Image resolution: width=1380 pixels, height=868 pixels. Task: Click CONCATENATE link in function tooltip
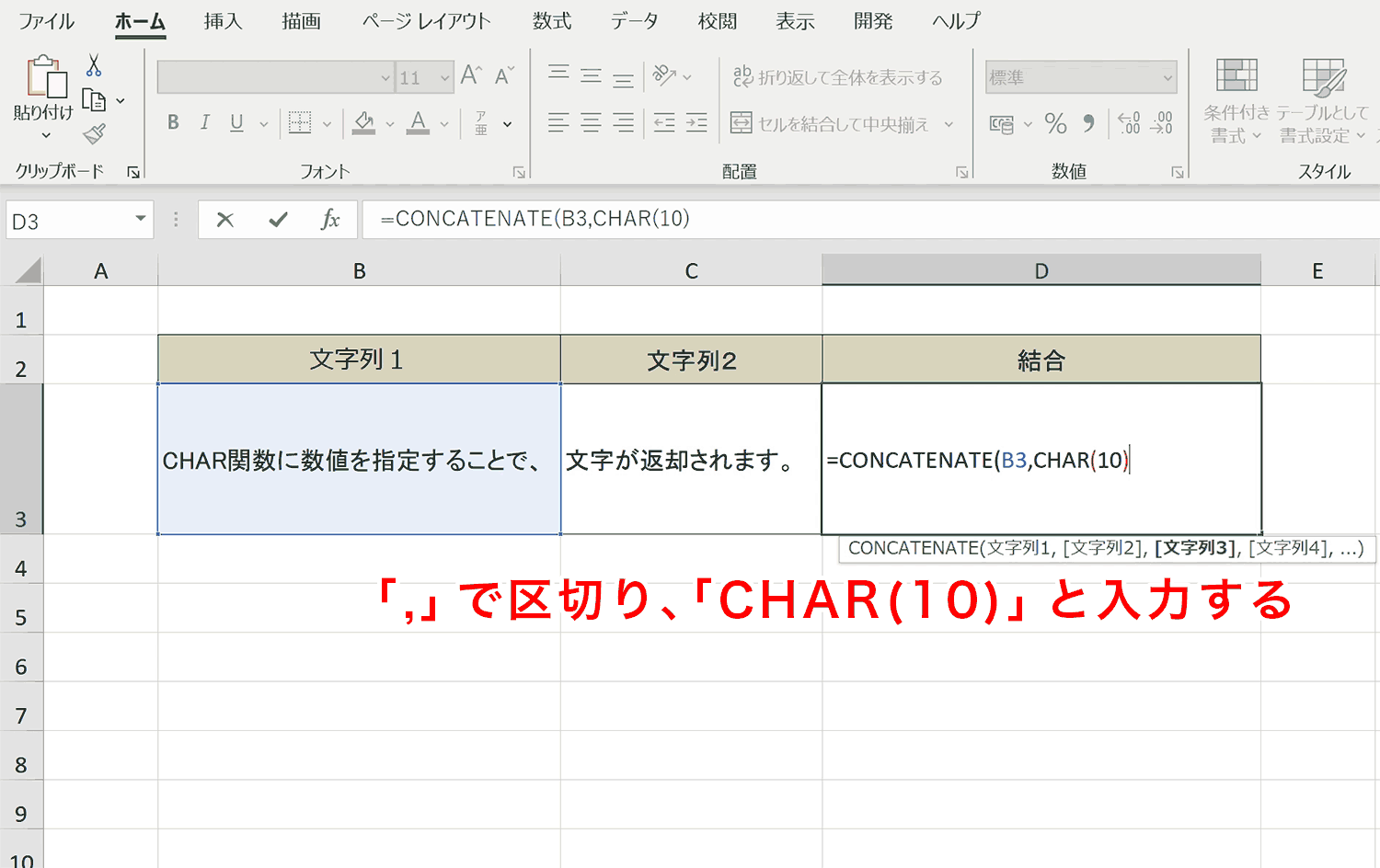(x=913, y=548)
